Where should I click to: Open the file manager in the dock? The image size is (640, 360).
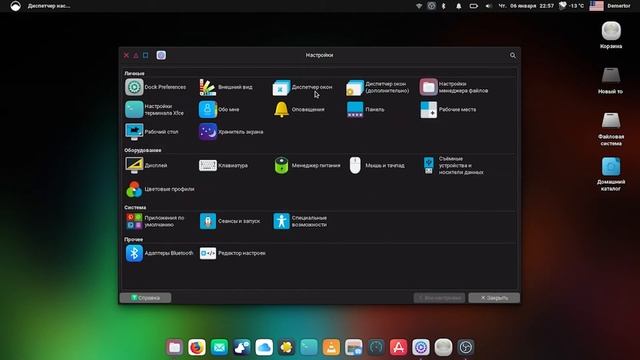175,347
